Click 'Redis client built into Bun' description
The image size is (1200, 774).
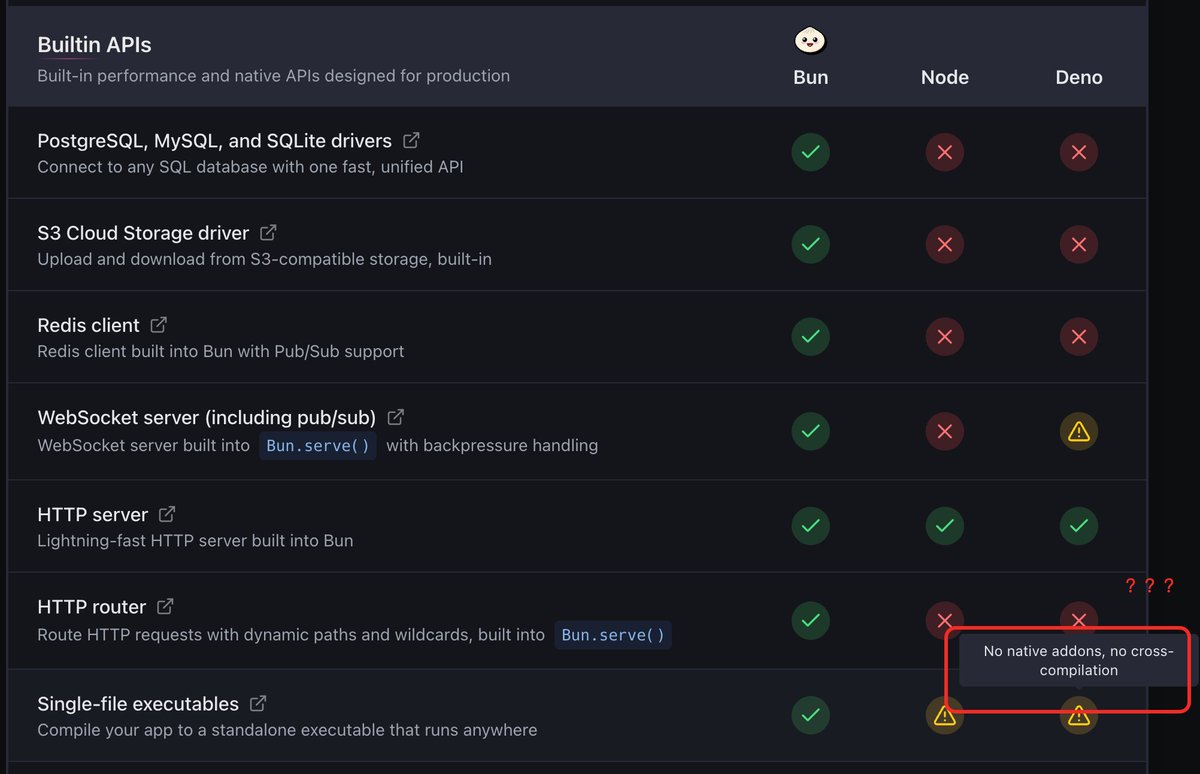tap(220, 351)
